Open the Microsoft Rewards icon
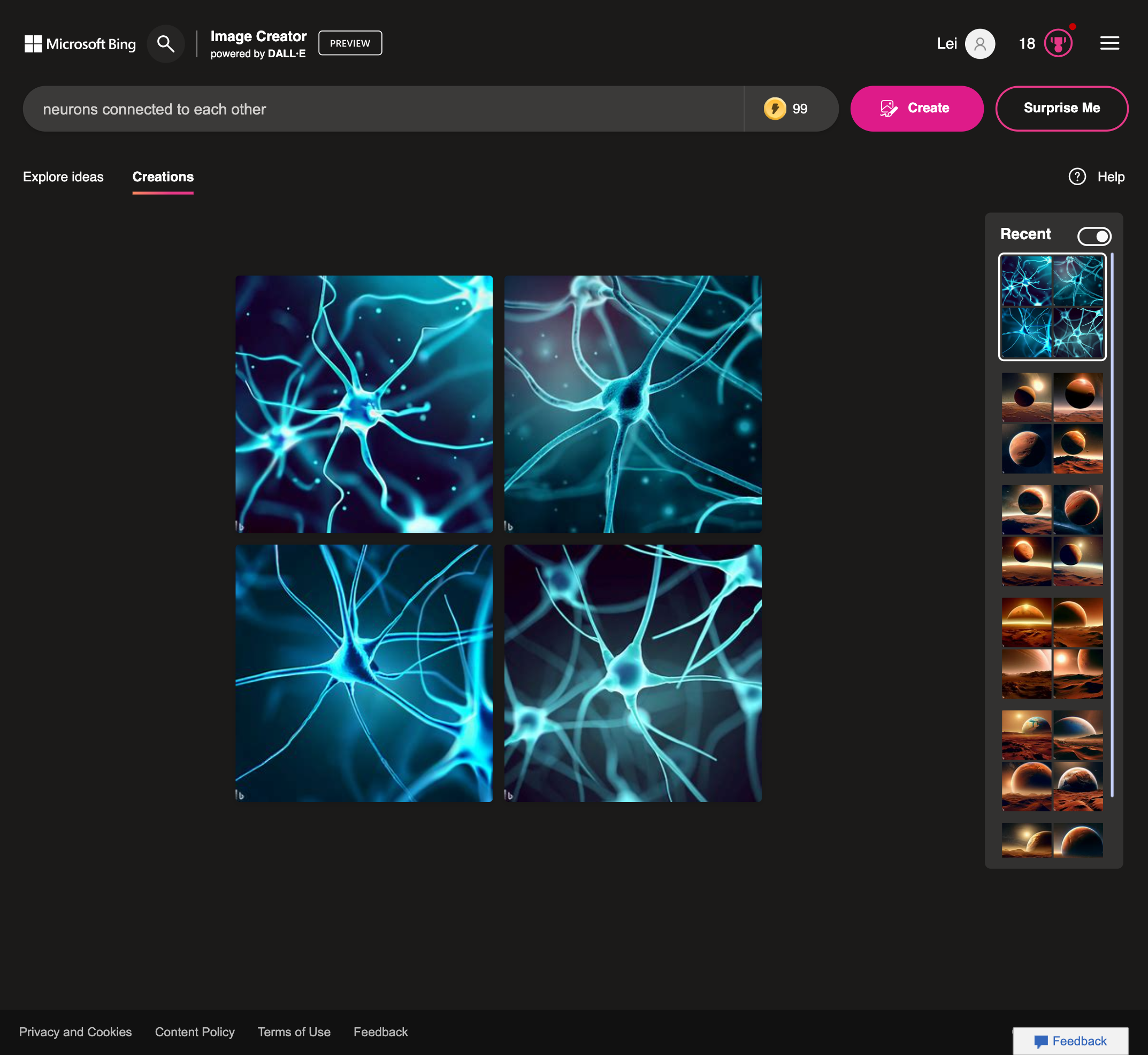 pyautogui.click(x=1058, y=43)
